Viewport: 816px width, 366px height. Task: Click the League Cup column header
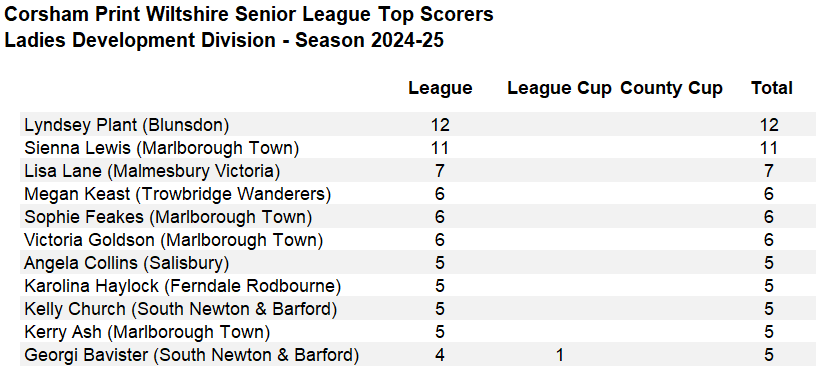pyautogui.click(x=559, y=89)
